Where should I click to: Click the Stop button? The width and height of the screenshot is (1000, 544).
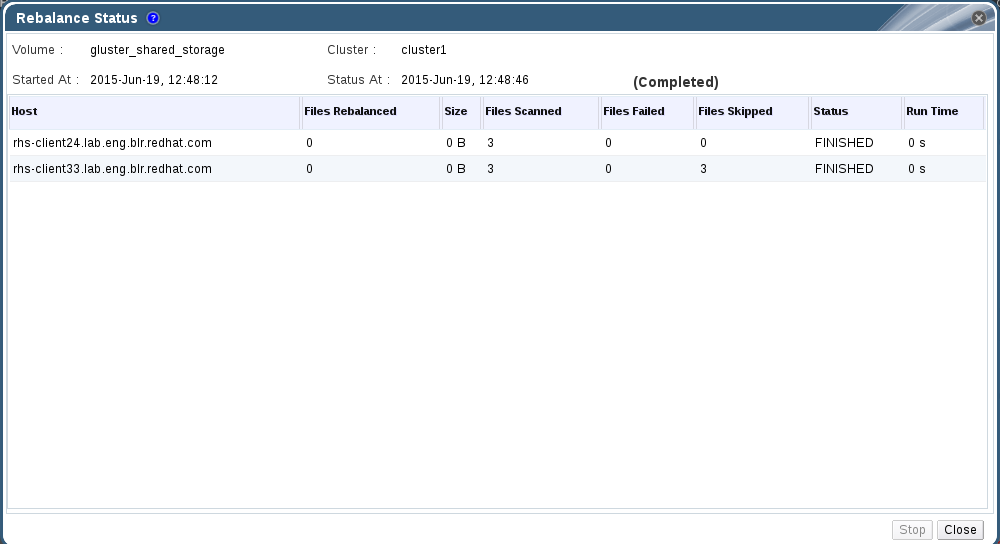pos(912,530)
